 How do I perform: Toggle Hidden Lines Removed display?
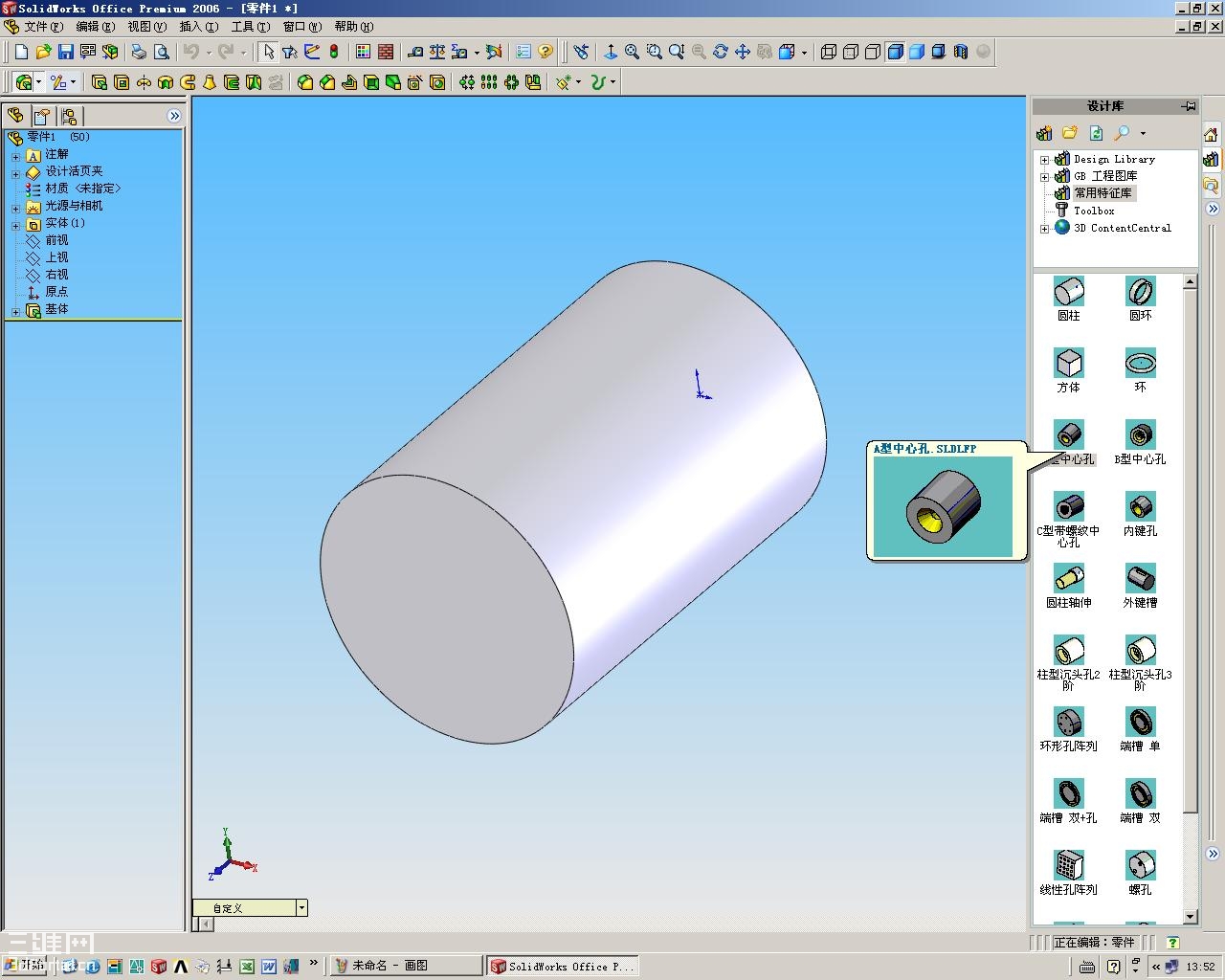(x=873, y=52)
